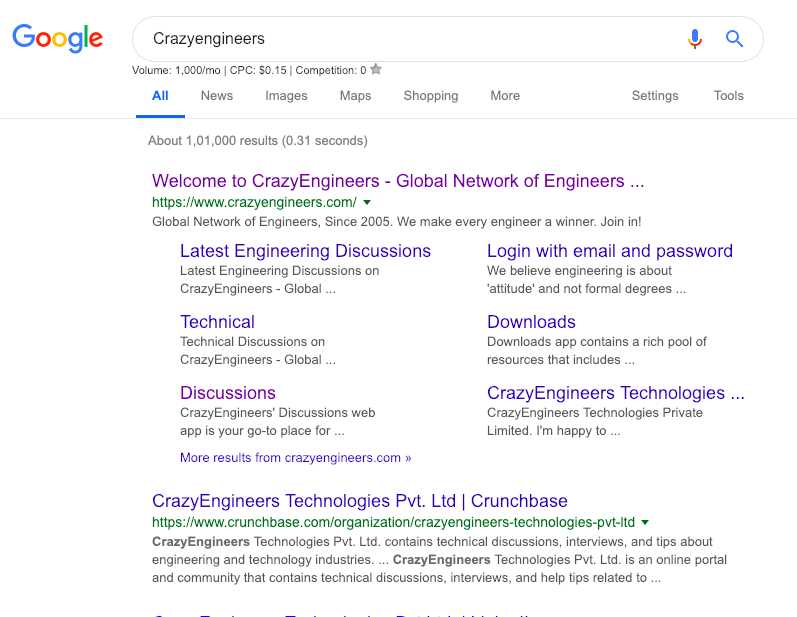Click Crunchbase result description snippet

pos(439,560)
